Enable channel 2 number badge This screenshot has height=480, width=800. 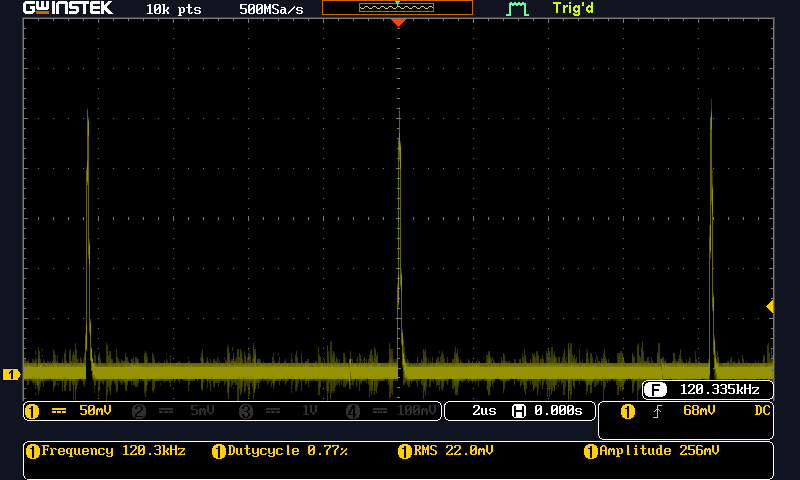point(139,411)
